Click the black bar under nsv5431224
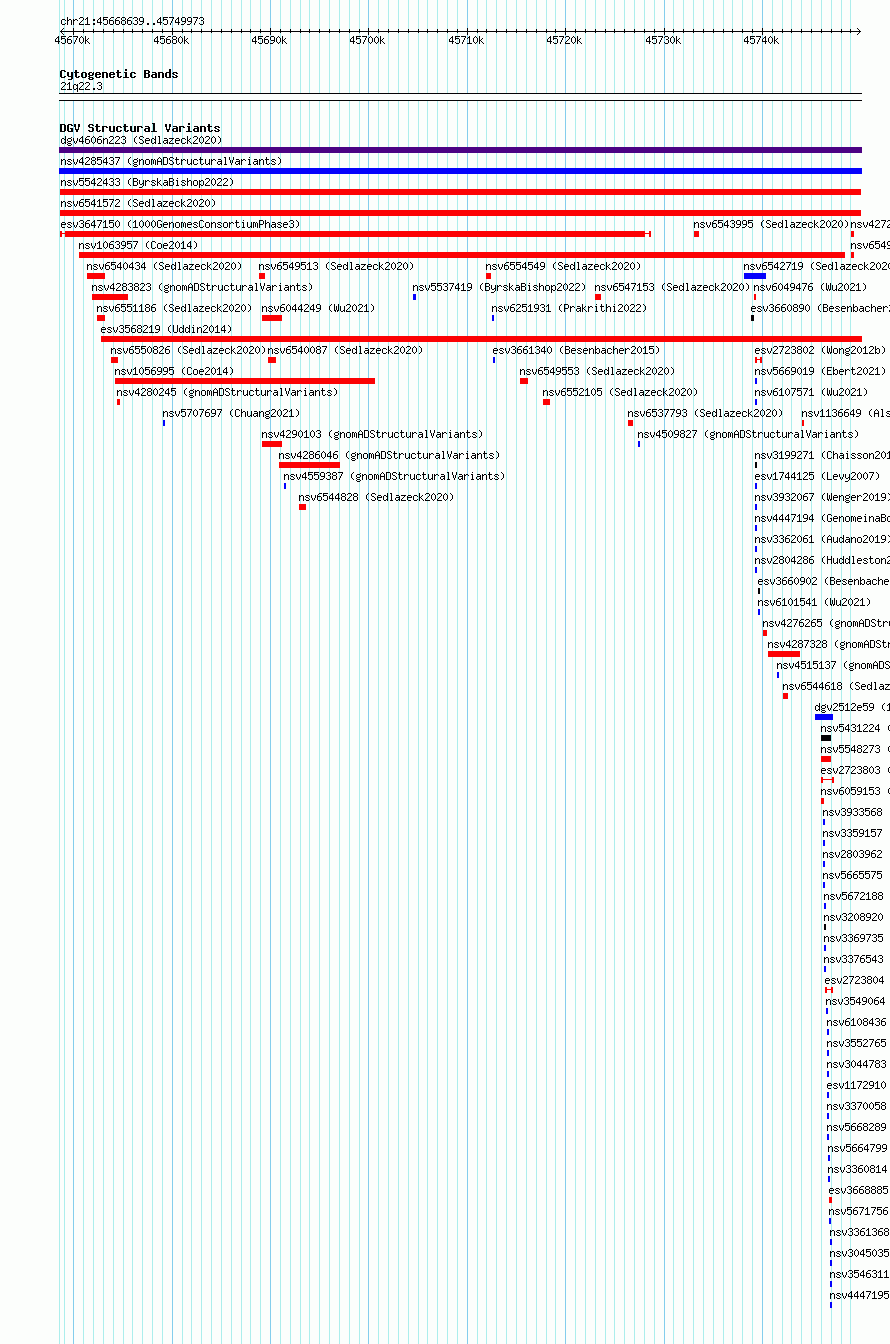890x1344 pixels. 826,738
